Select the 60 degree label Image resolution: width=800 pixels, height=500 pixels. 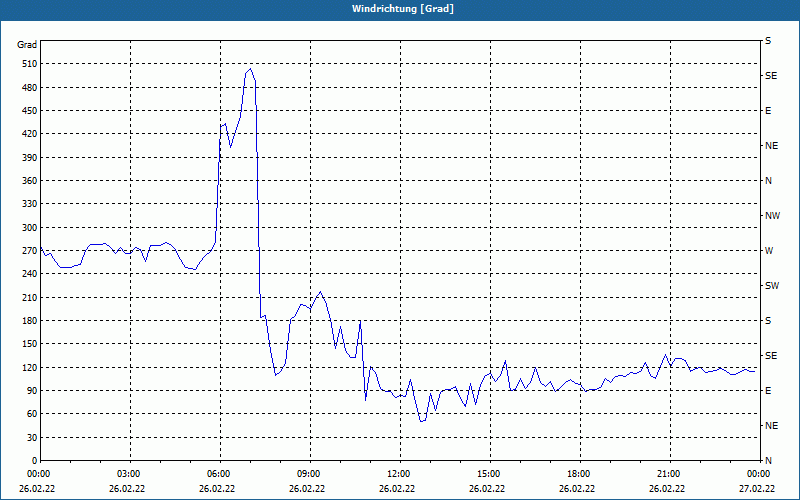point(33,414)
